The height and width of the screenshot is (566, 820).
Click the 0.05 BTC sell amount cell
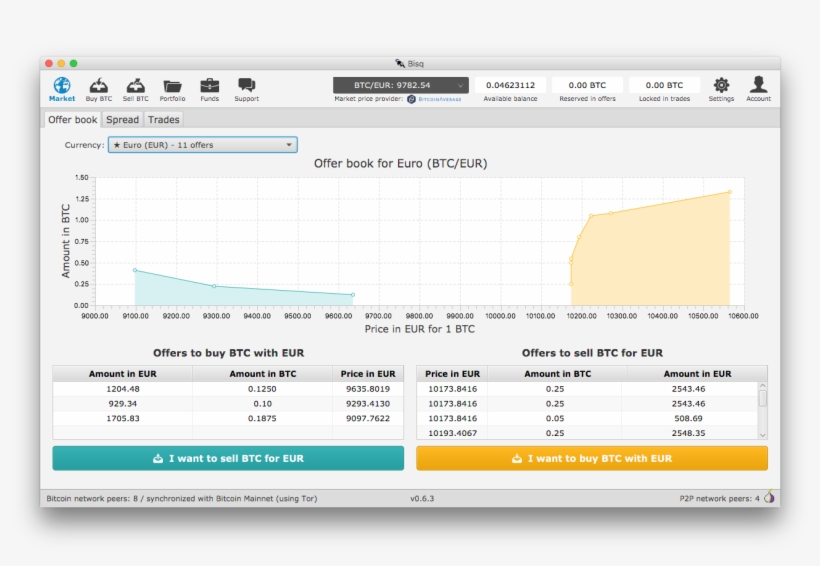pyautogui.click(x=555, y=418)
